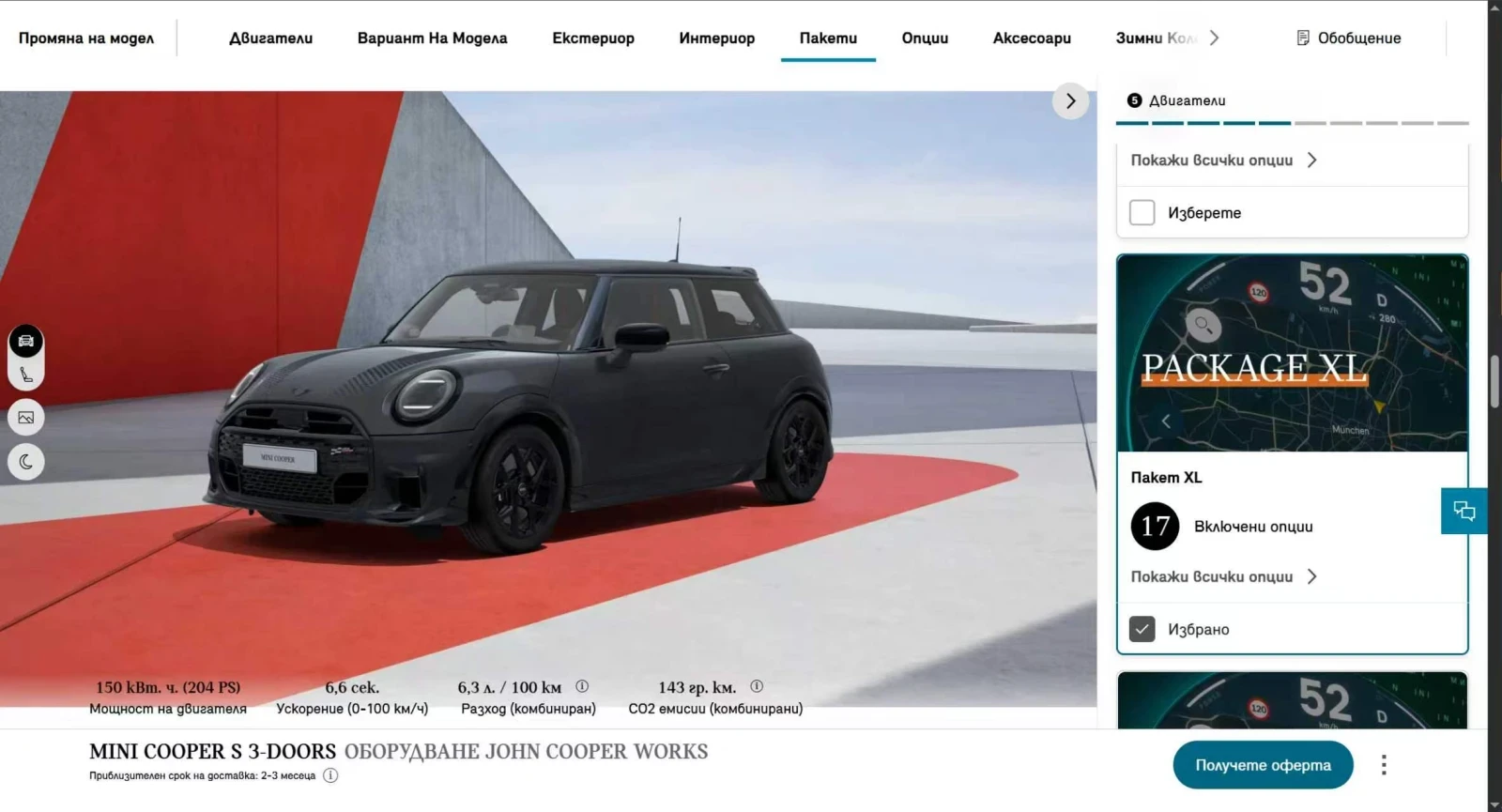The width and height of the screenshot is (1502, 812).
Task: Open the Аксесоари tab
Action: 1032,38
